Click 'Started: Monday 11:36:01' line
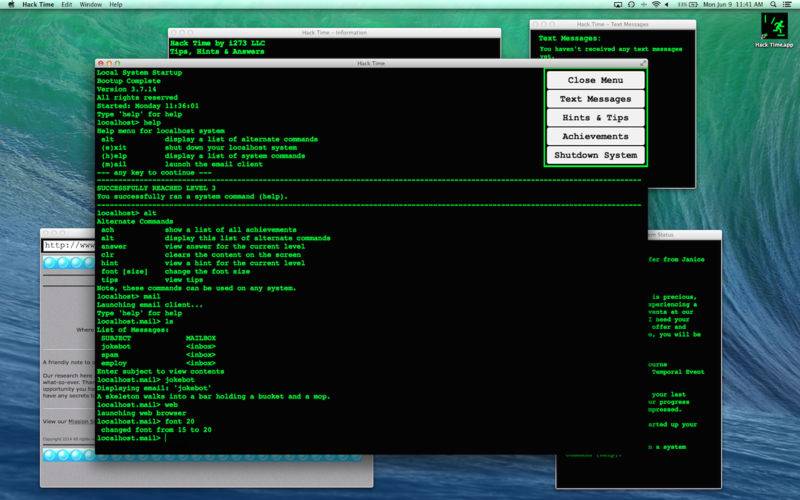This screenshot has width=800, height=500. pos(148,106)
